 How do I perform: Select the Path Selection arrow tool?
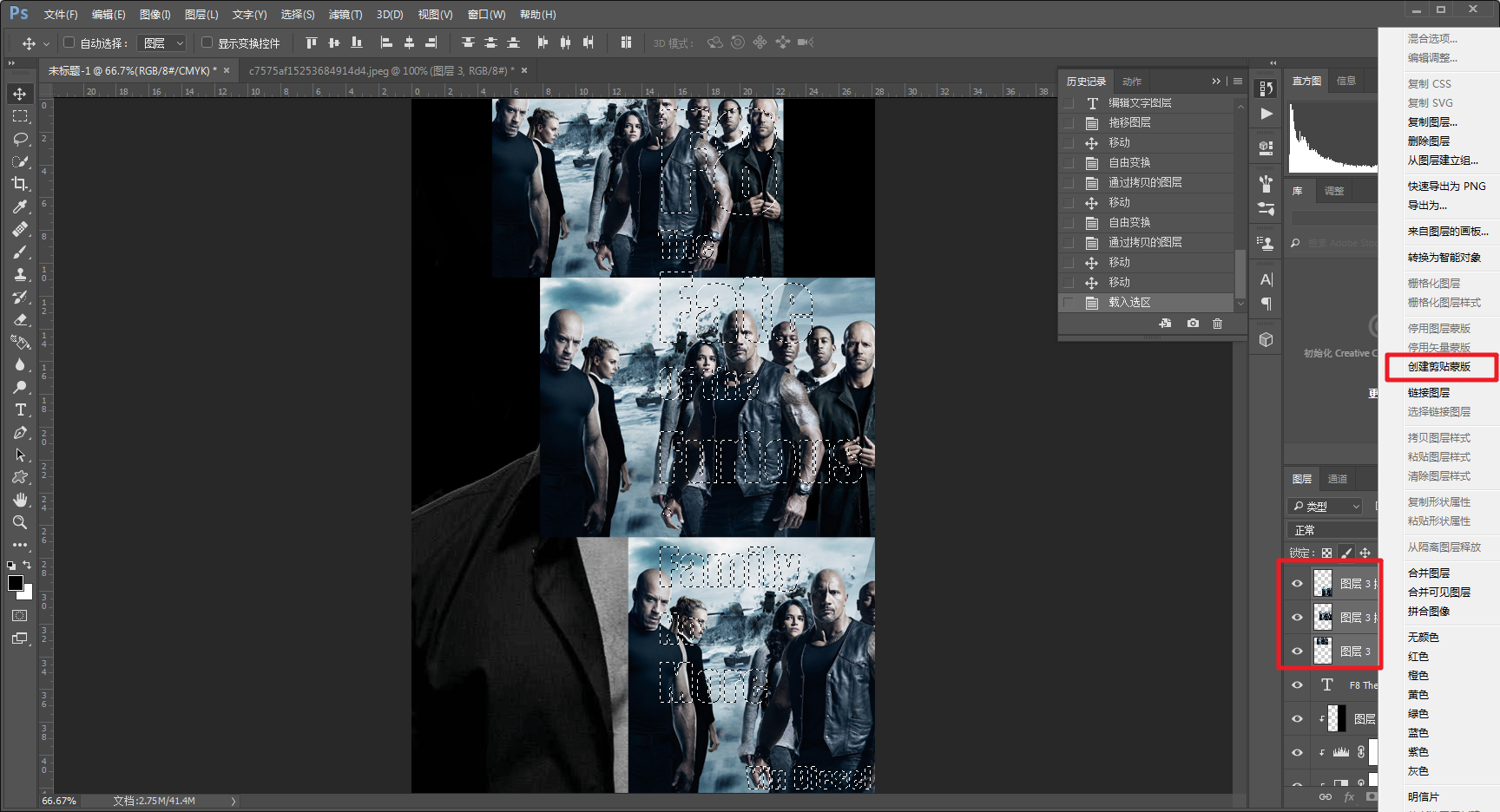[19, 455]
